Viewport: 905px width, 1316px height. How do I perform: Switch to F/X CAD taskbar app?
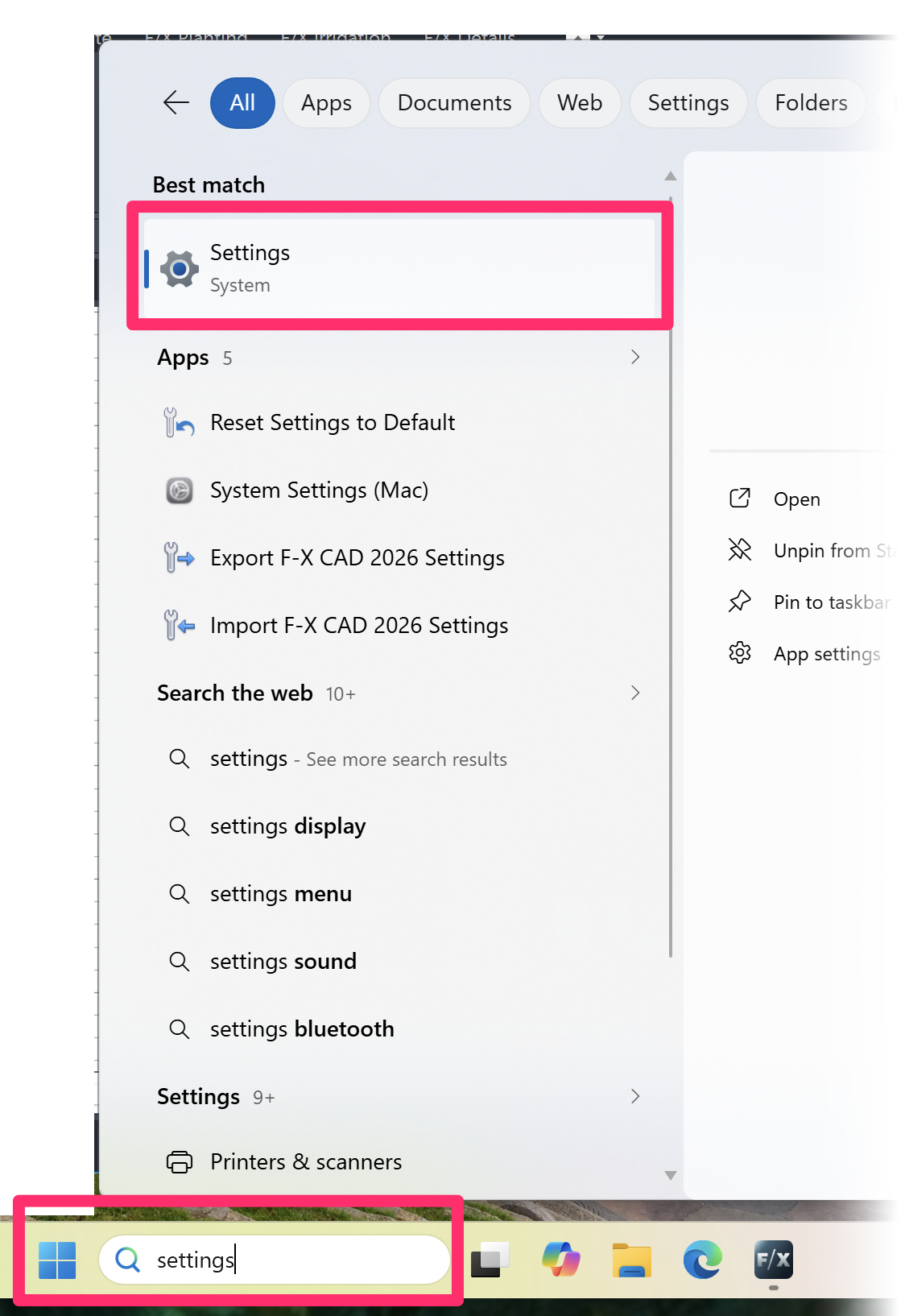[x=774, y=1260]
